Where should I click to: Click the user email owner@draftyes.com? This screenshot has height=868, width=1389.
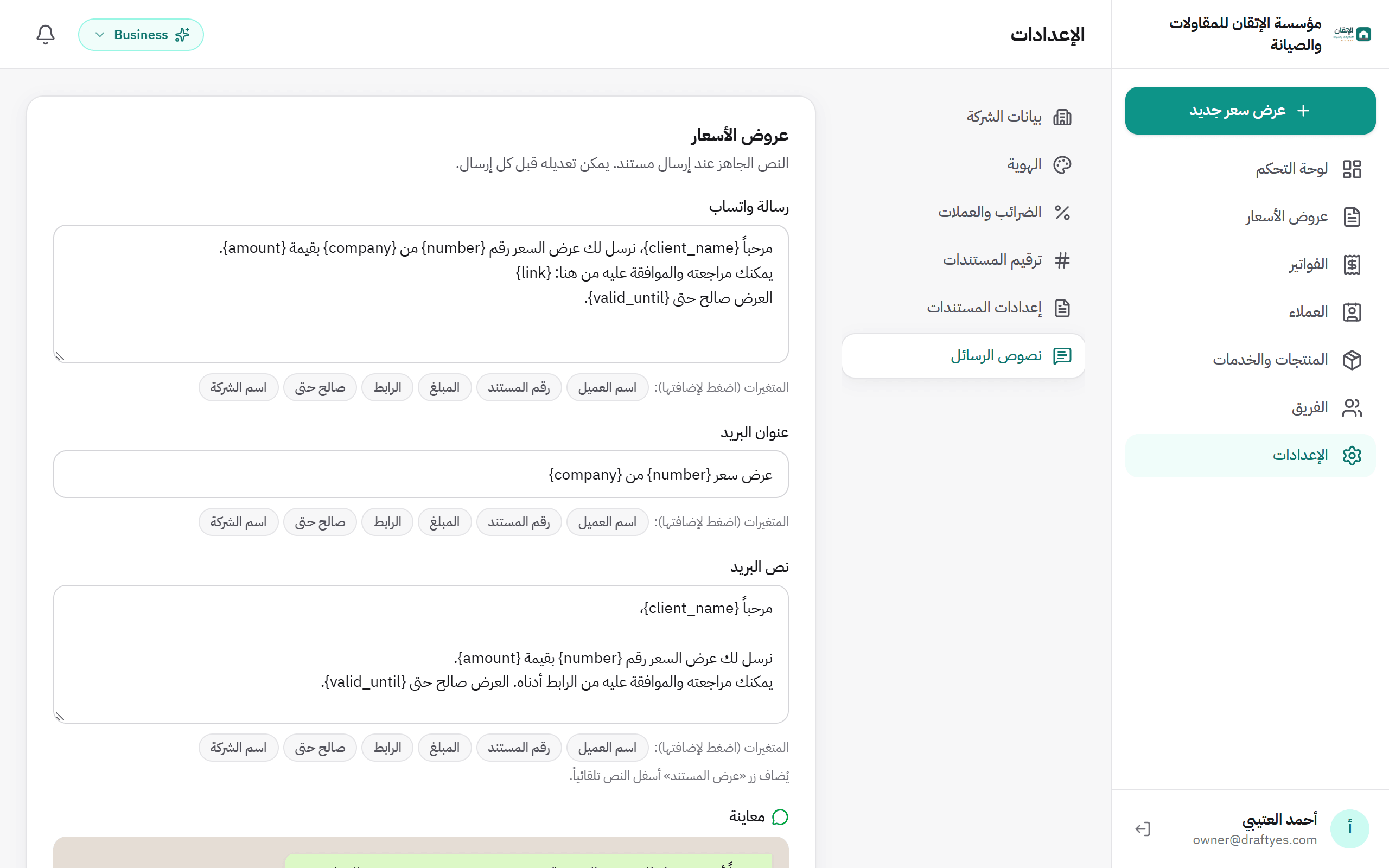point(1254,840)
